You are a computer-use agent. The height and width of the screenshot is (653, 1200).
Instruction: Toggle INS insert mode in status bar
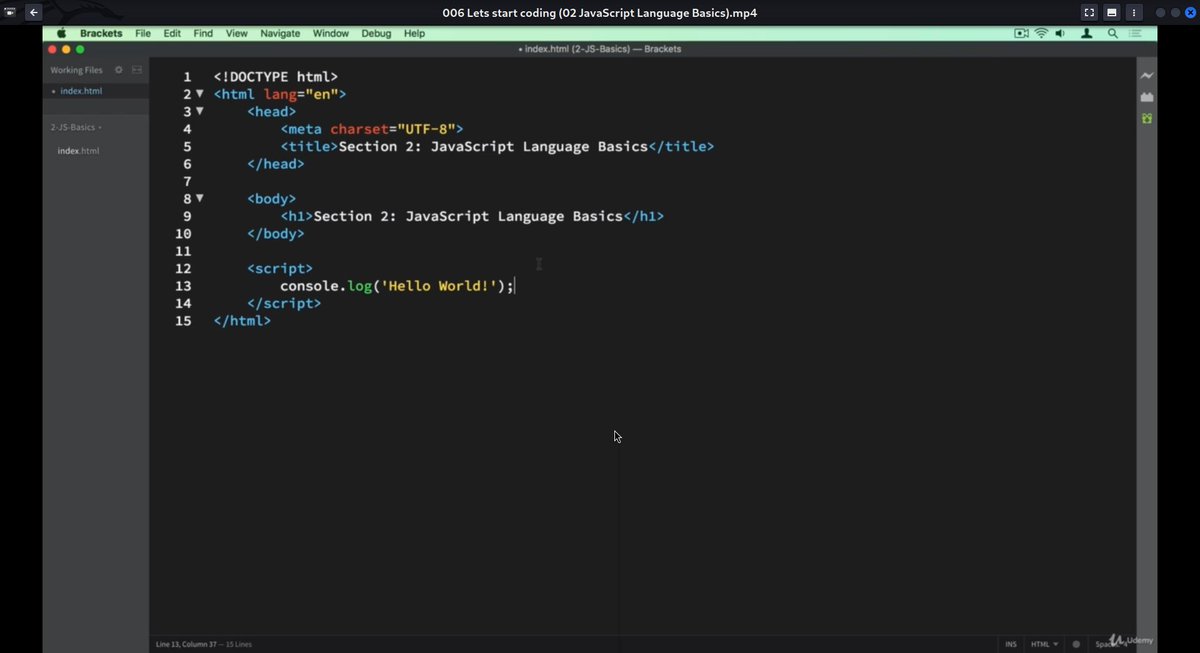(1011, 644)
